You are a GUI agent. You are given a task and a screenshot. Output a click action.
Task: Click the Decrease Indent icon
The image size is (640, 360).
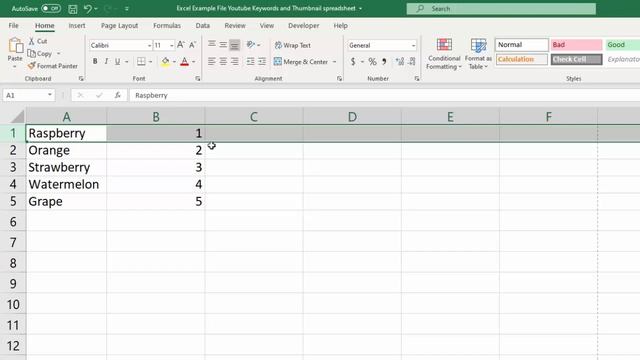click(x=251, y=62)
